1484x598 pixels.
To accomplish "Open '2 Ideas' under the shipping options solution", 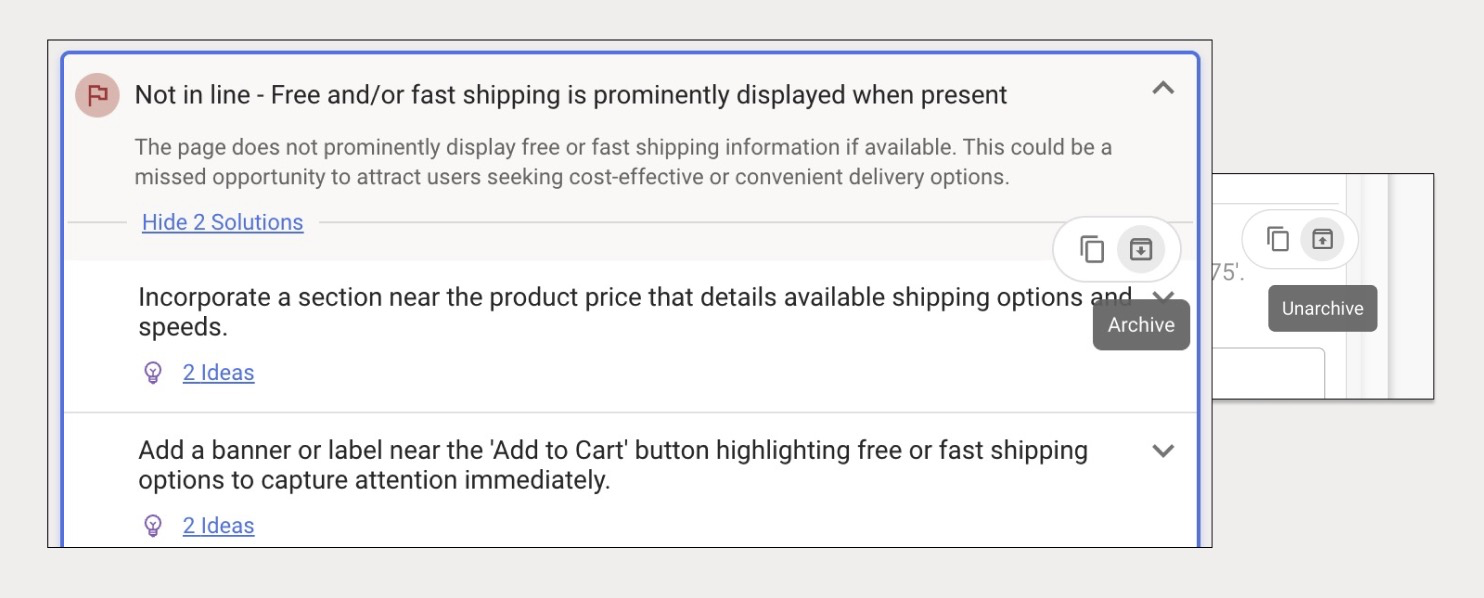I will pyautogui.click(x=218, y=373).
